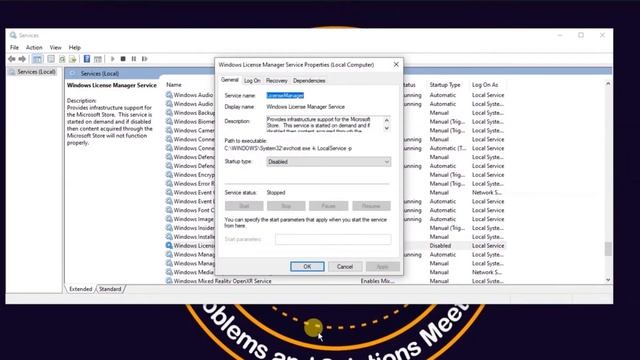Switch to the General tab
The width and height of the screenshot is (640, 360).
(x=230, y=80)
